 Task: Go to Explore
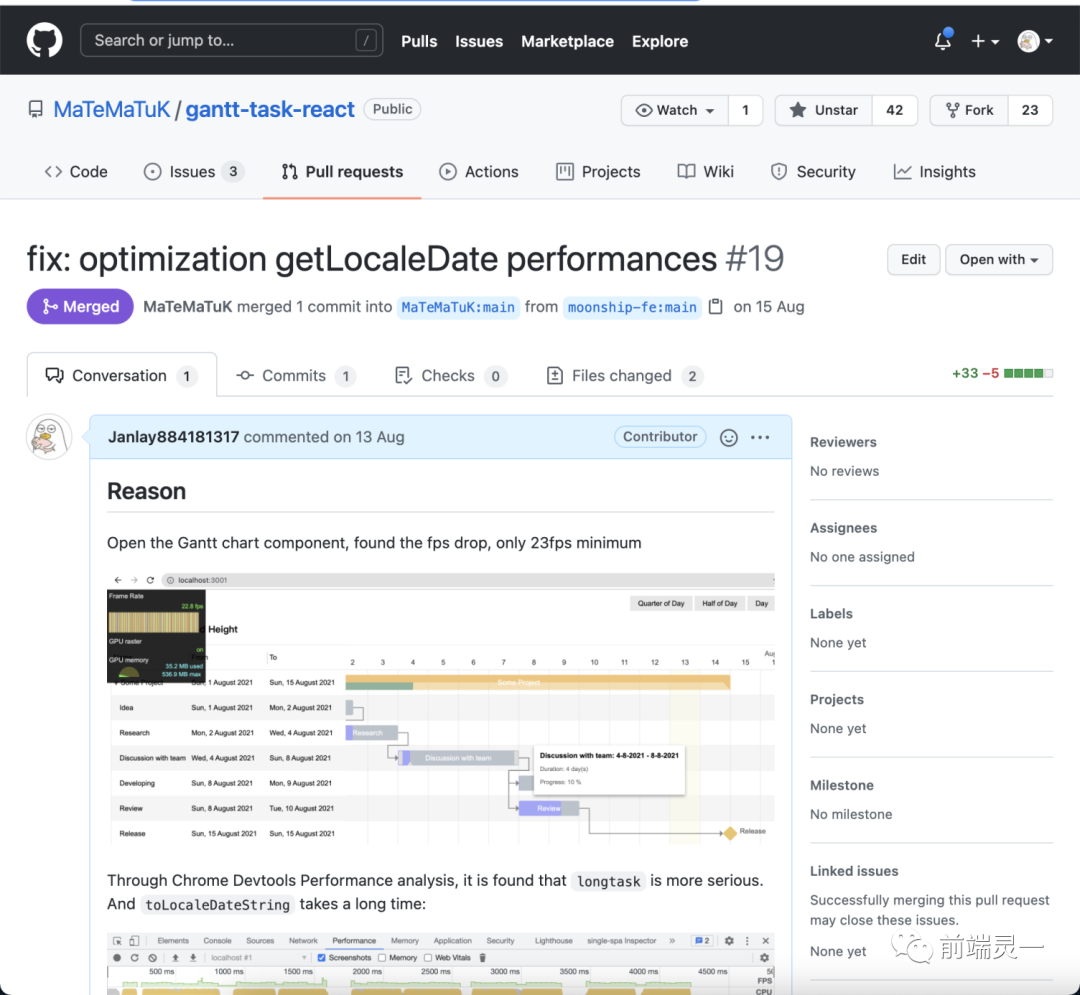660,41
